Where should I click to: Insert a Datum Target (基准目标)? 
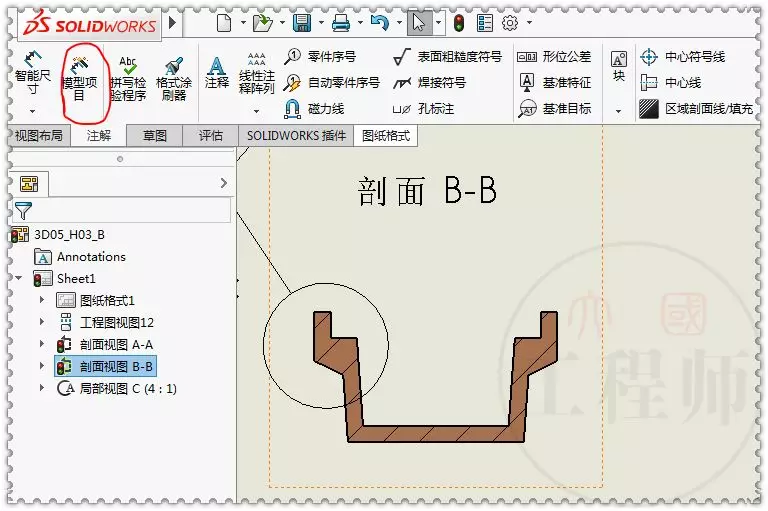[x=555, y=108]
